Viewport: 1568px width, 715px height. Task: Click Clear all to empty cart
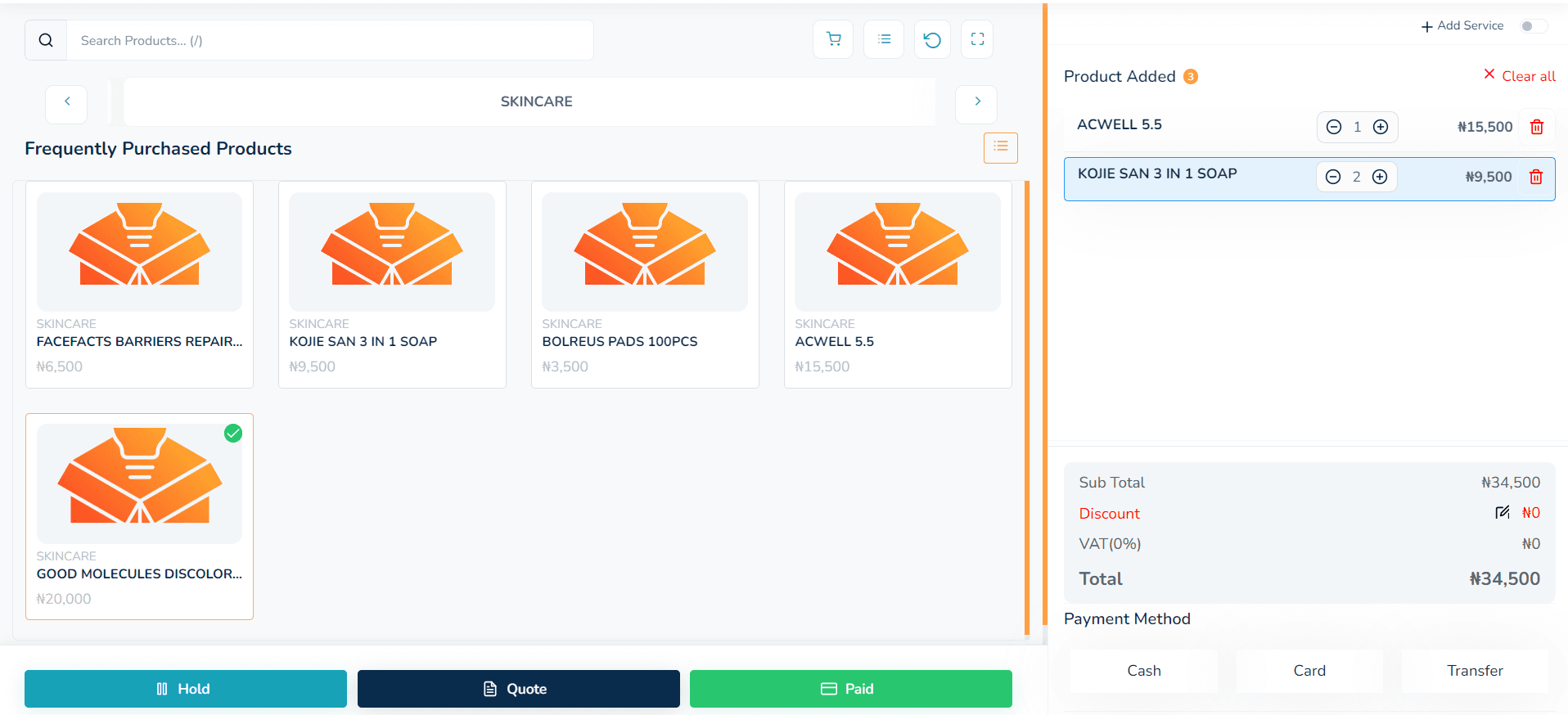coord(1520,75)
